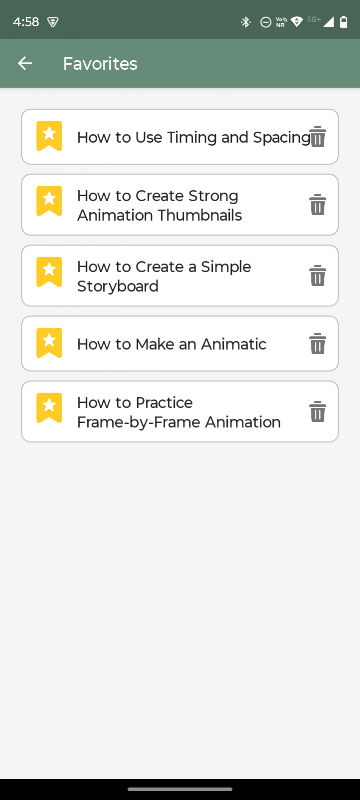Tap the battery icon in status bar
Screen dimensions: 360x800
pos(344,22)
